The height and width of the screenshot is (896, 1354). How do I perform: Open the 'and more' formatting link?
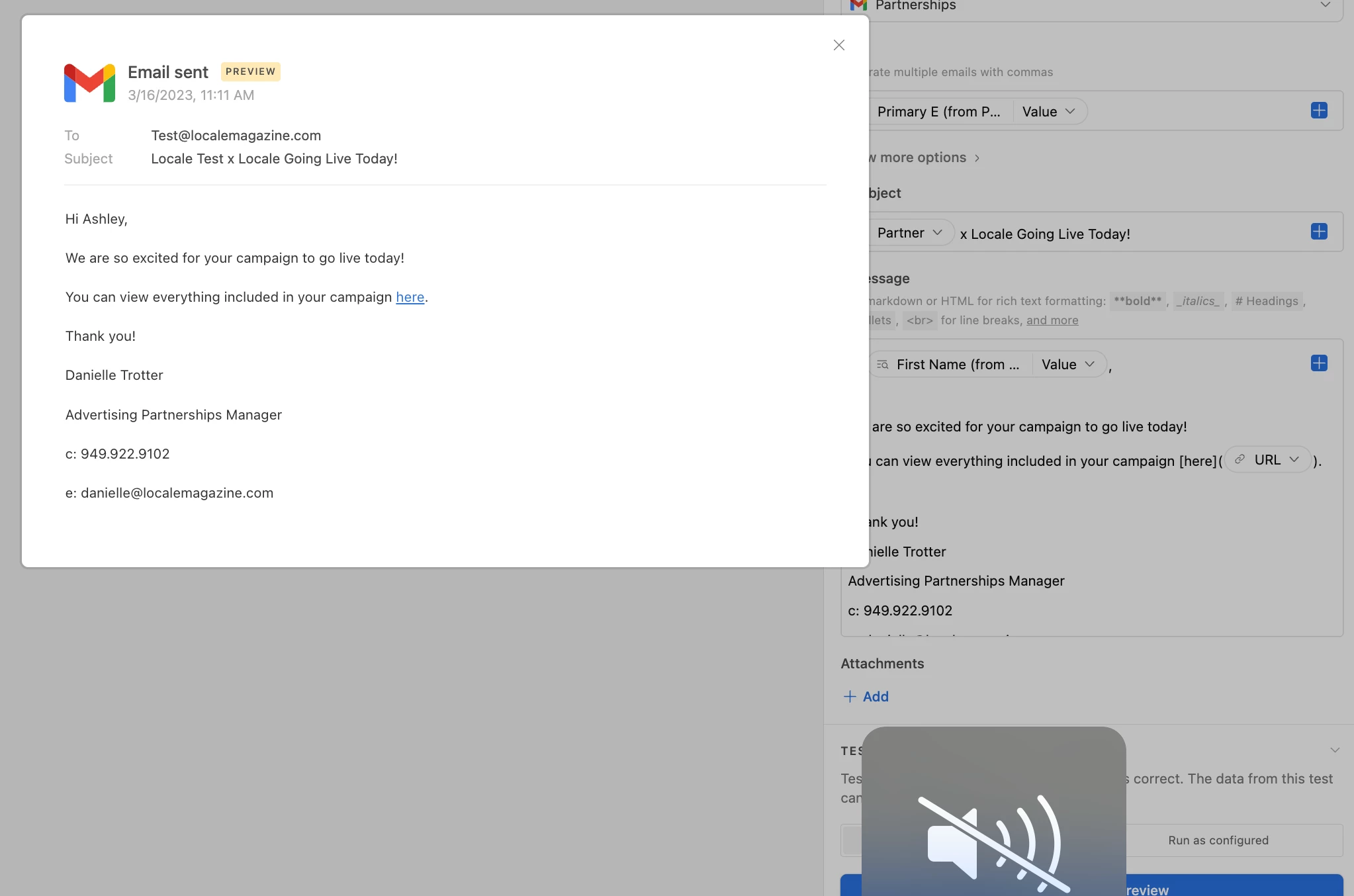point(1052,320)
